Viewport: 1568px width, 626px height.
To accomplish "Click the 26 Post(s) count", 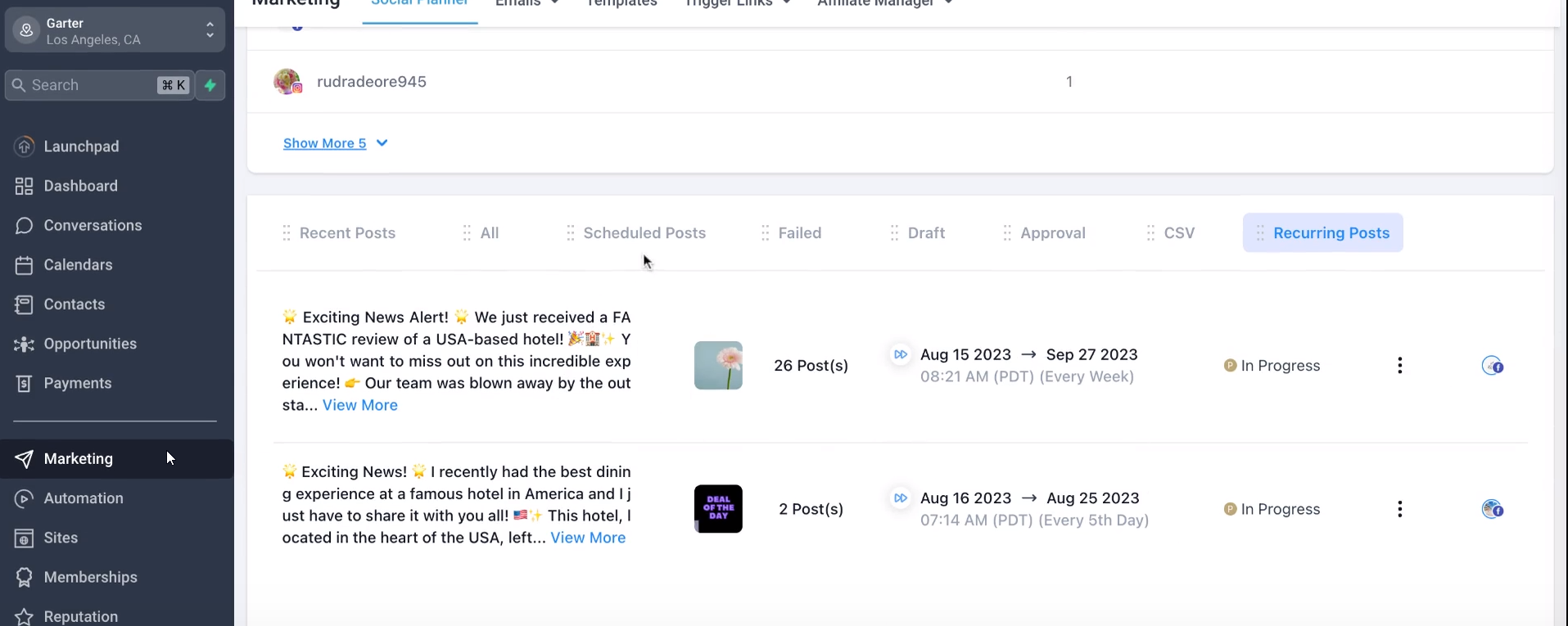I will coord(811,366).
